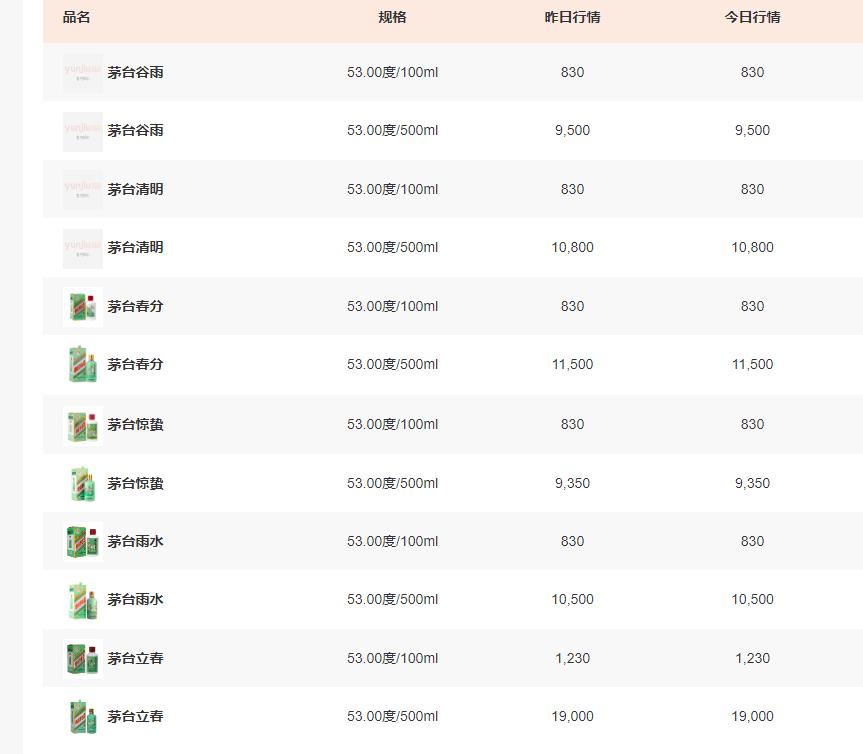The height and width of the screenshot is (754, 863).
Task: Click the 品名 column header
Action: [x=77, y=18]
